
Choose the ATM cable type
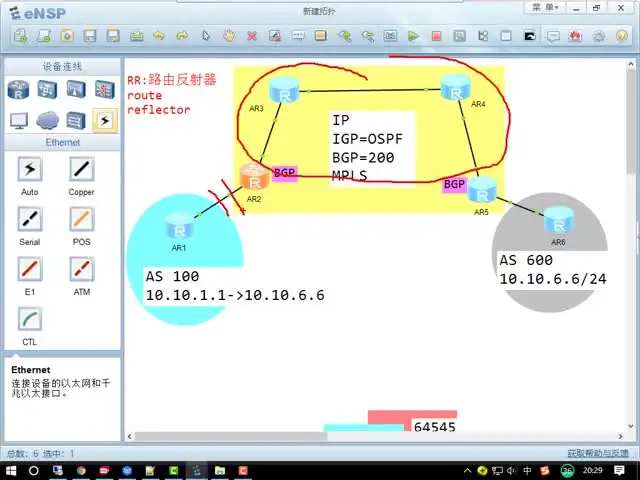(x=81, y=270)
